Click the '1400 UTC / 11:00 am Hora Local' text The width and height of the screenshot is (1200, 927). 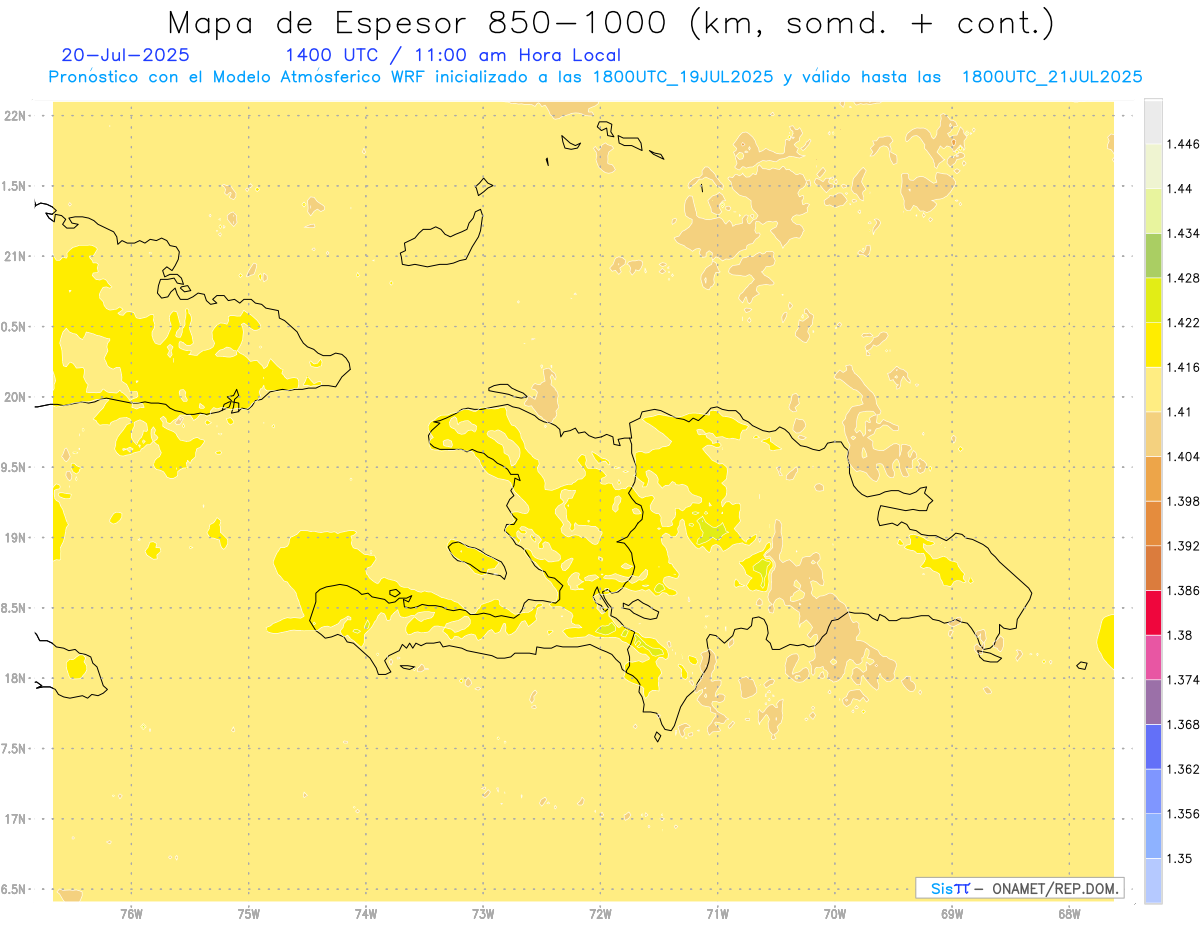(453, 56)
